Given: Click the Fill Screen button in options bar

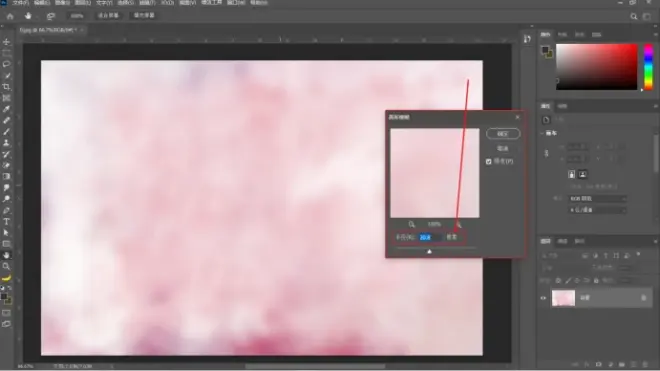Looking at the screenshot, I should click(x=144, y=16).
